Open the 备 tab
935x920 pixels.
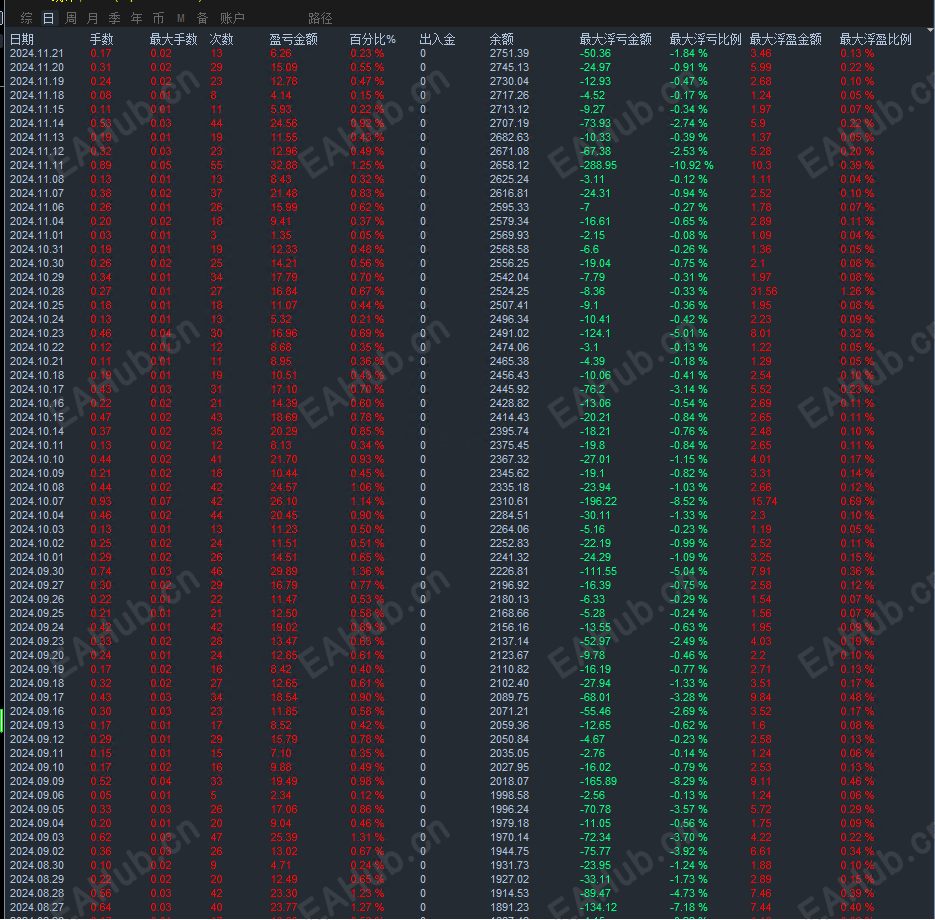tap(203, 18)
